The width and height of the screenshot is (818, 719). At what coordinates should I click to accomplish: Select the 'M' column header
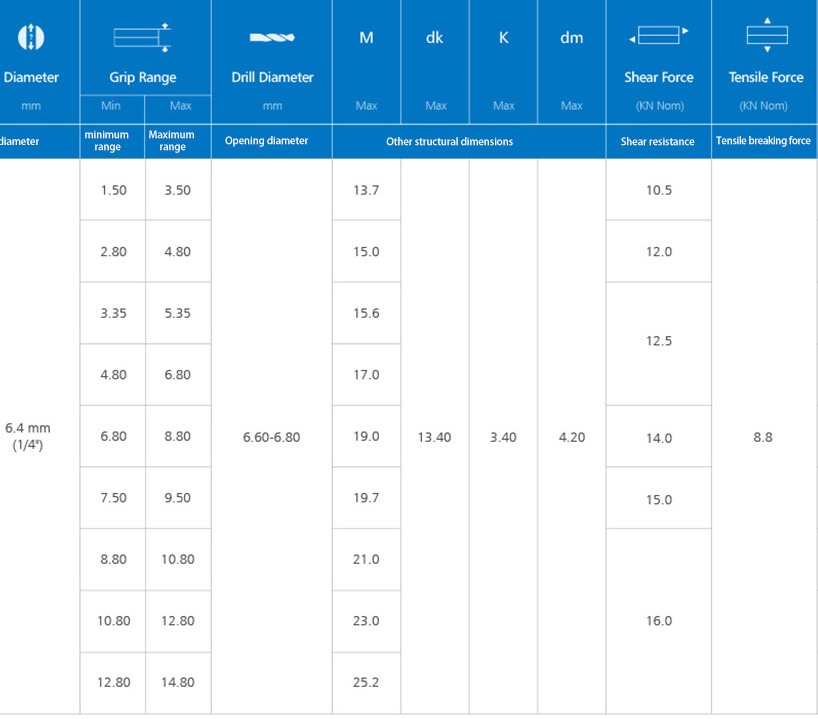(x=366, y=39)
